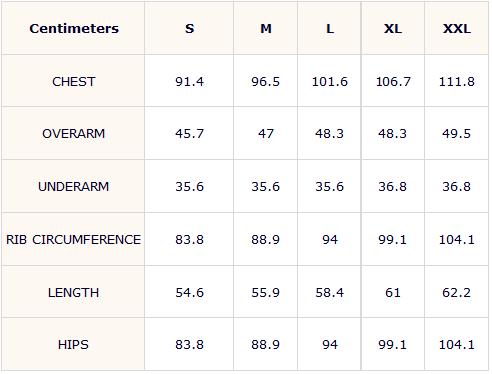Screen dimensions: 492x374
Task: Select the M size column header
Action: (x=266, y=29)
